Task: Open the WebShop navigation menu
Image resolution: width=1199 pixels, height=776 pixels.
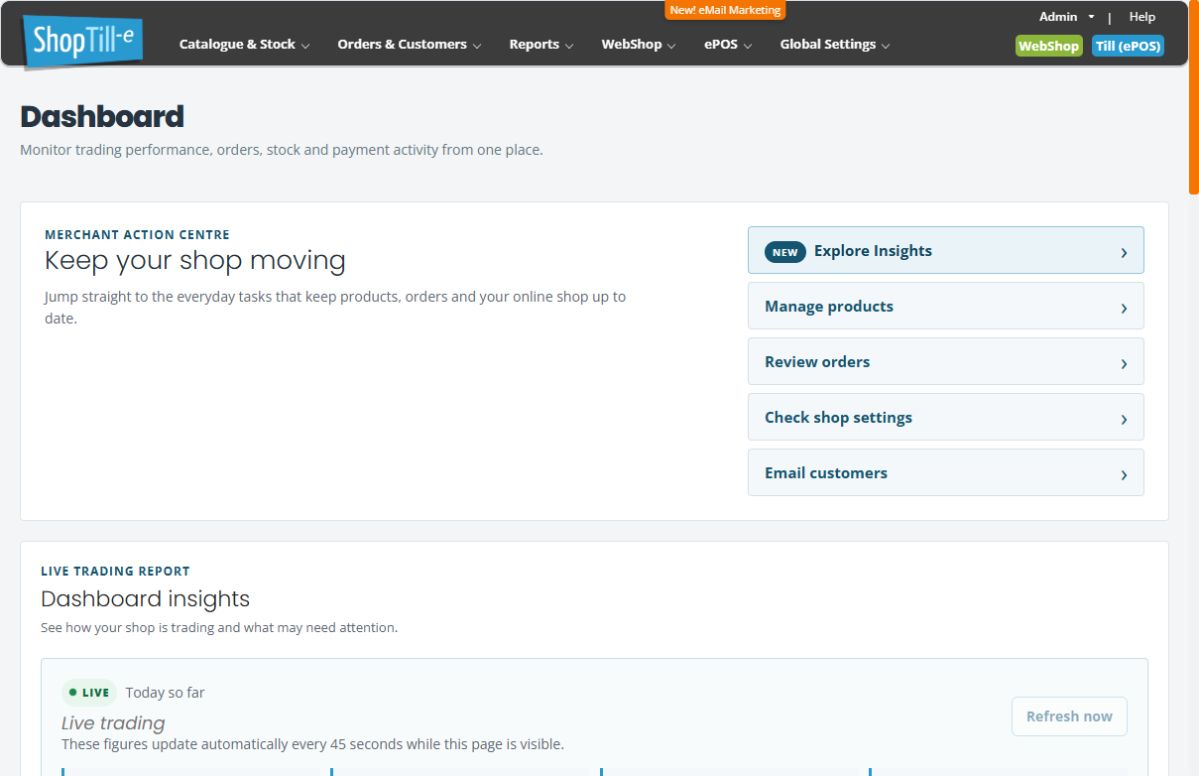Action: pos(638,44)
